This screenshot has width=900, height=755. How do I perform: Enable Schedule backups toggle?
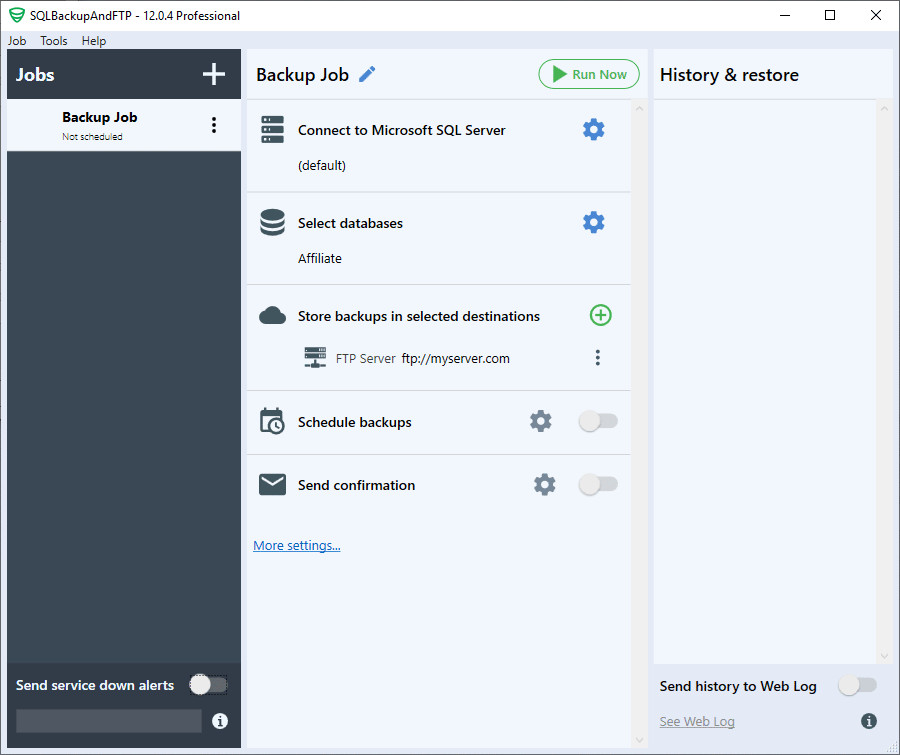(598, 421)
